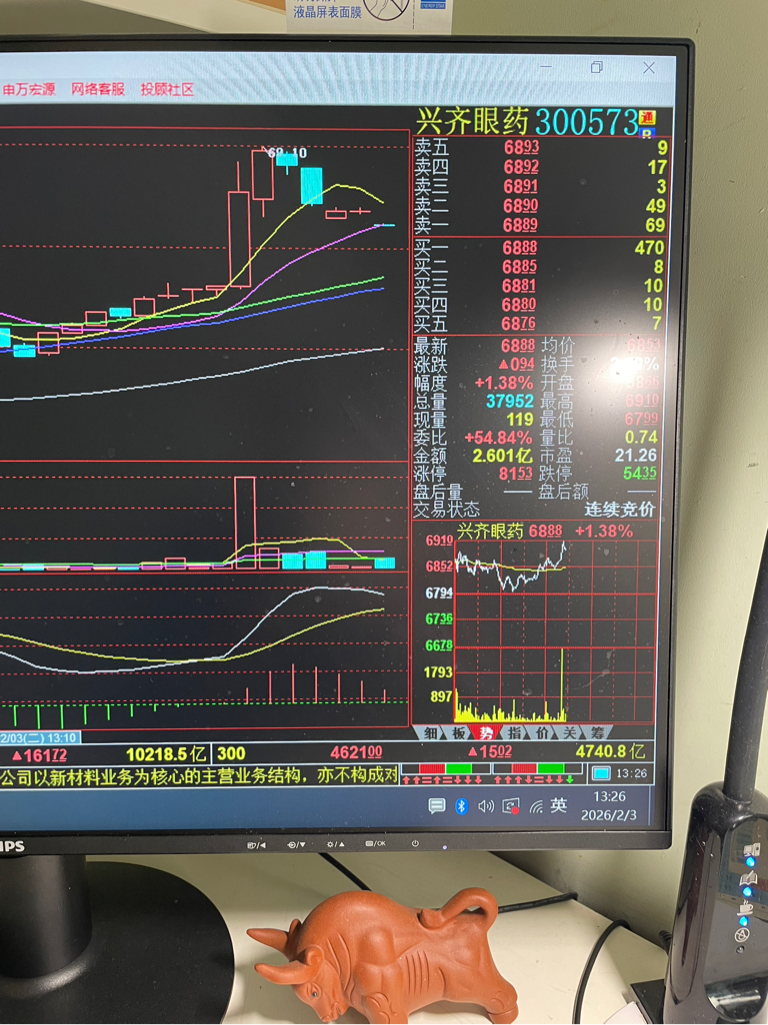
Task: Open the taskbar clock showing 2026/2/3
Action: point(609,806)
